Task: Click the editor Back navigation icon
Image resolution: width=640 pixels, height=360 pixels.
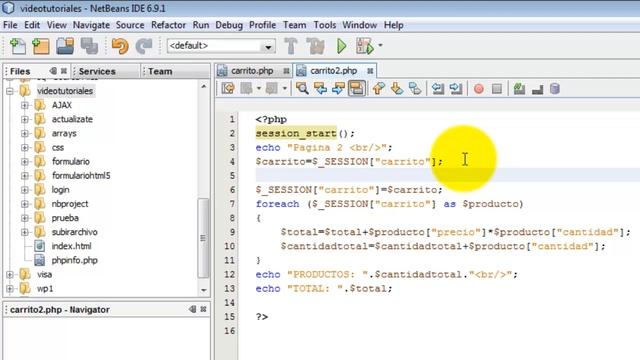Action: coord(247,89)
